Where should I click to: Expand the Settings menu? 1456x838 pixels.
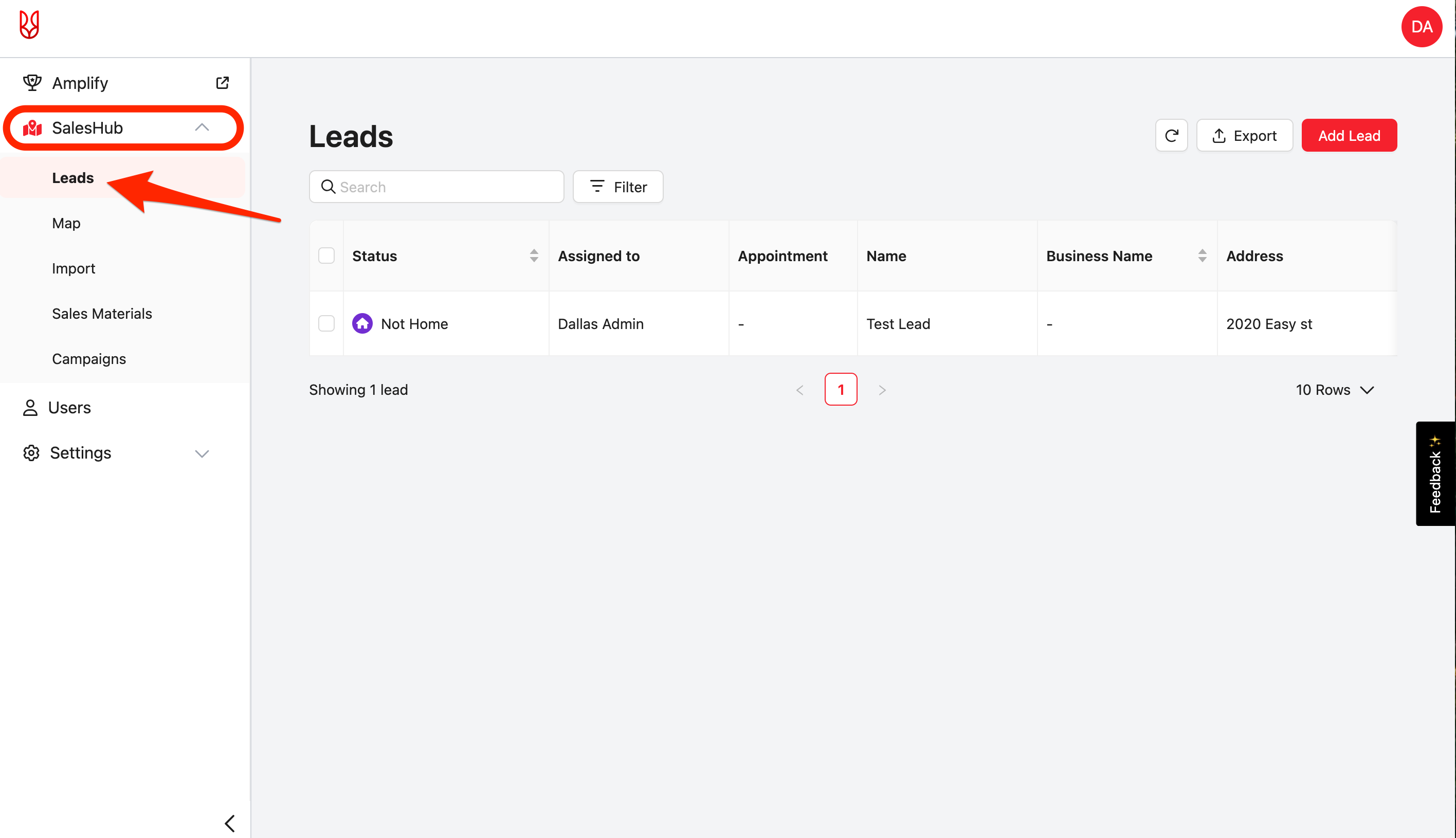[202, 453]
